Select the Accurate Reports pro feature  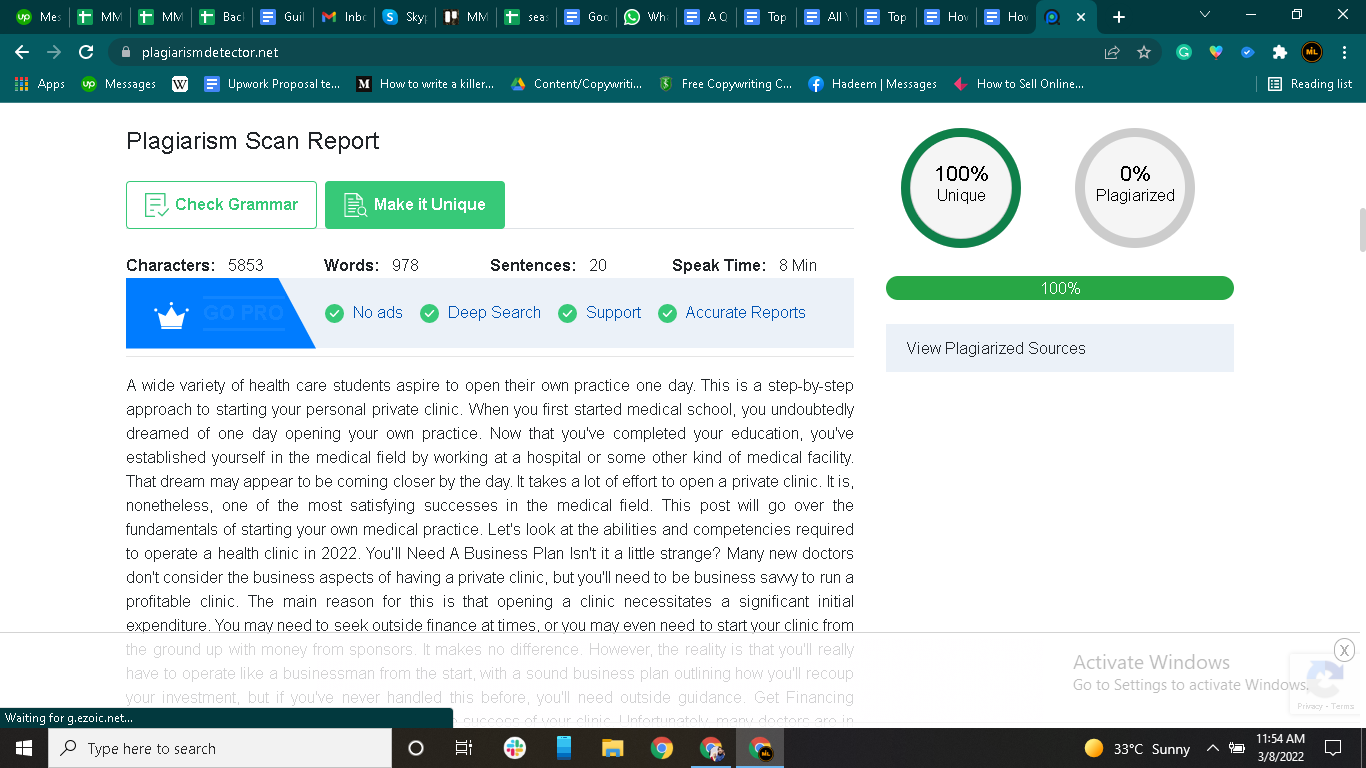pyautogui.click(x=732, y=313)
